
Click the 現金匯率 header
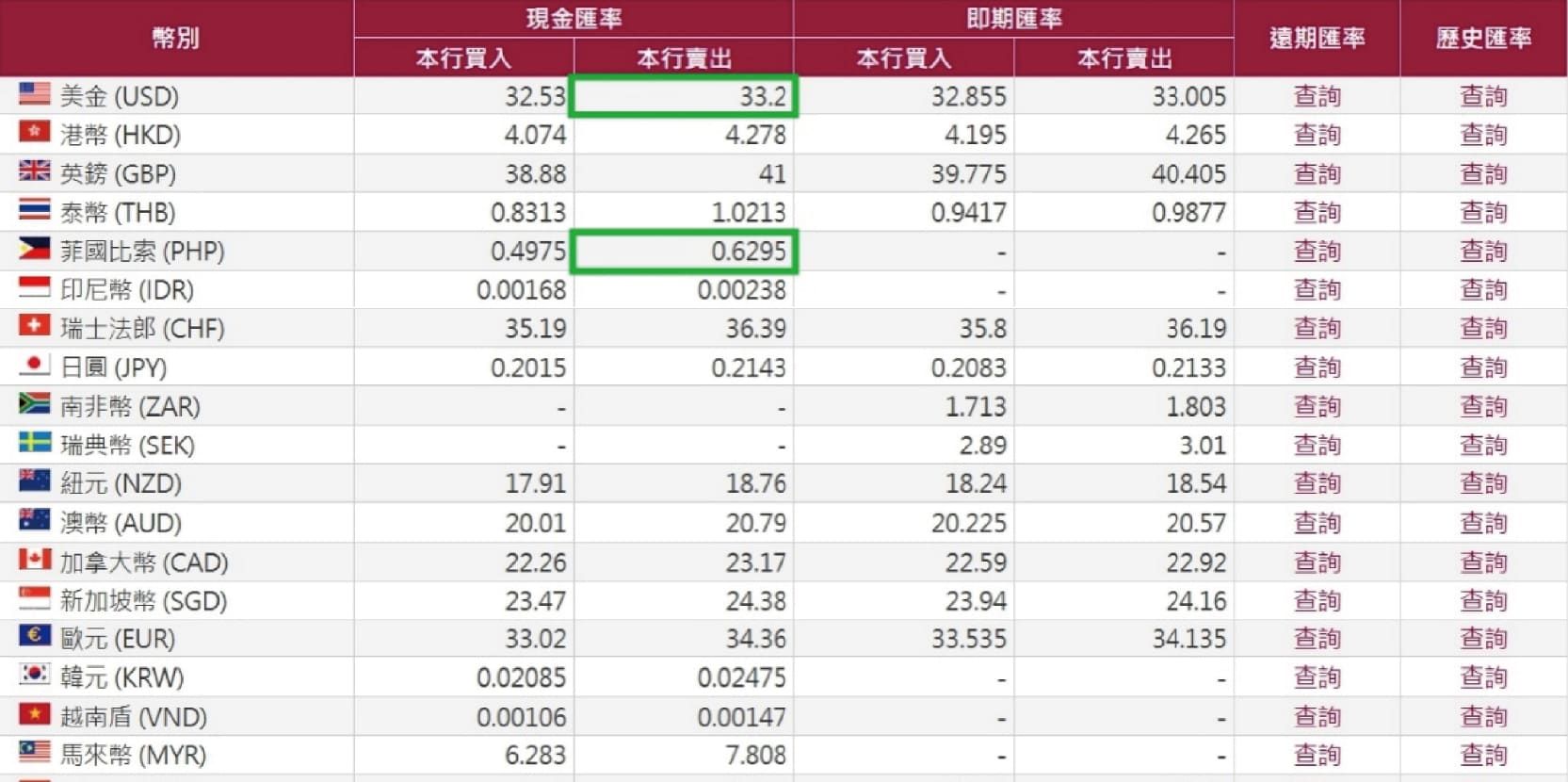(x=574, y=18)
